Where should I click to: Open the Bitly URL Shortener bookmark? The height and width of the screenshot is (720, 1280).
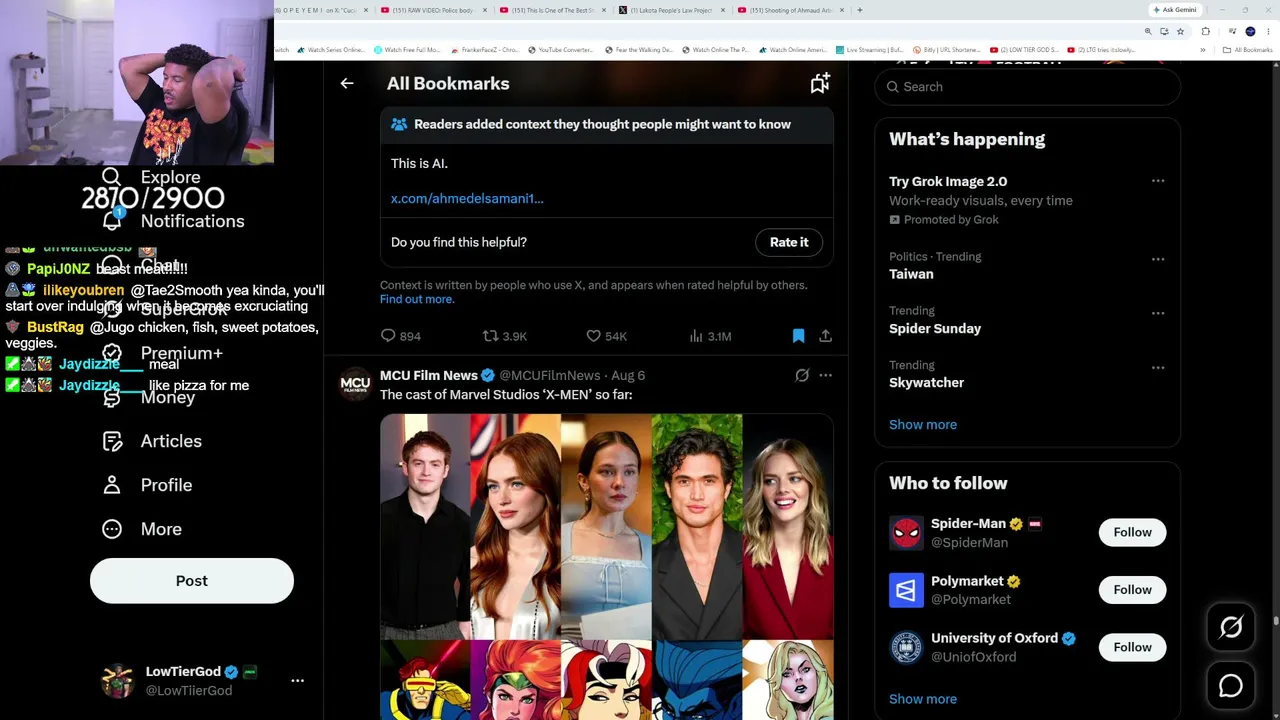pos(947,50)
